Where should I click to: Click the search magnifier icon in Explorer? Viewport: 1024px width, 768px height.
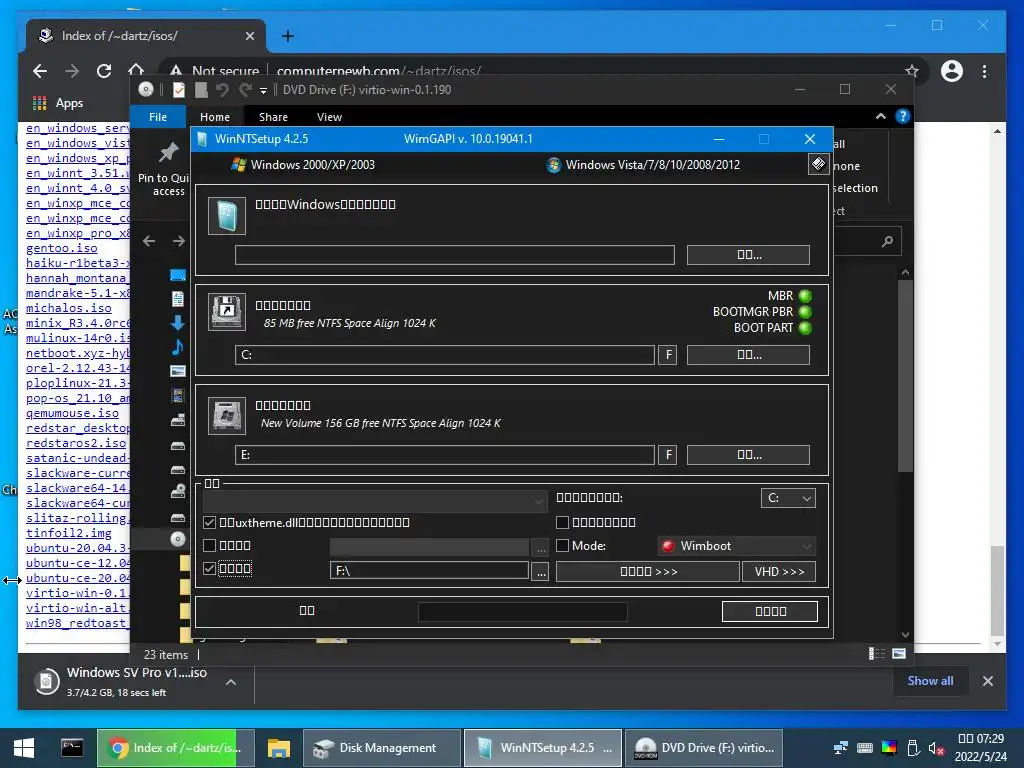tap(887, 242)
